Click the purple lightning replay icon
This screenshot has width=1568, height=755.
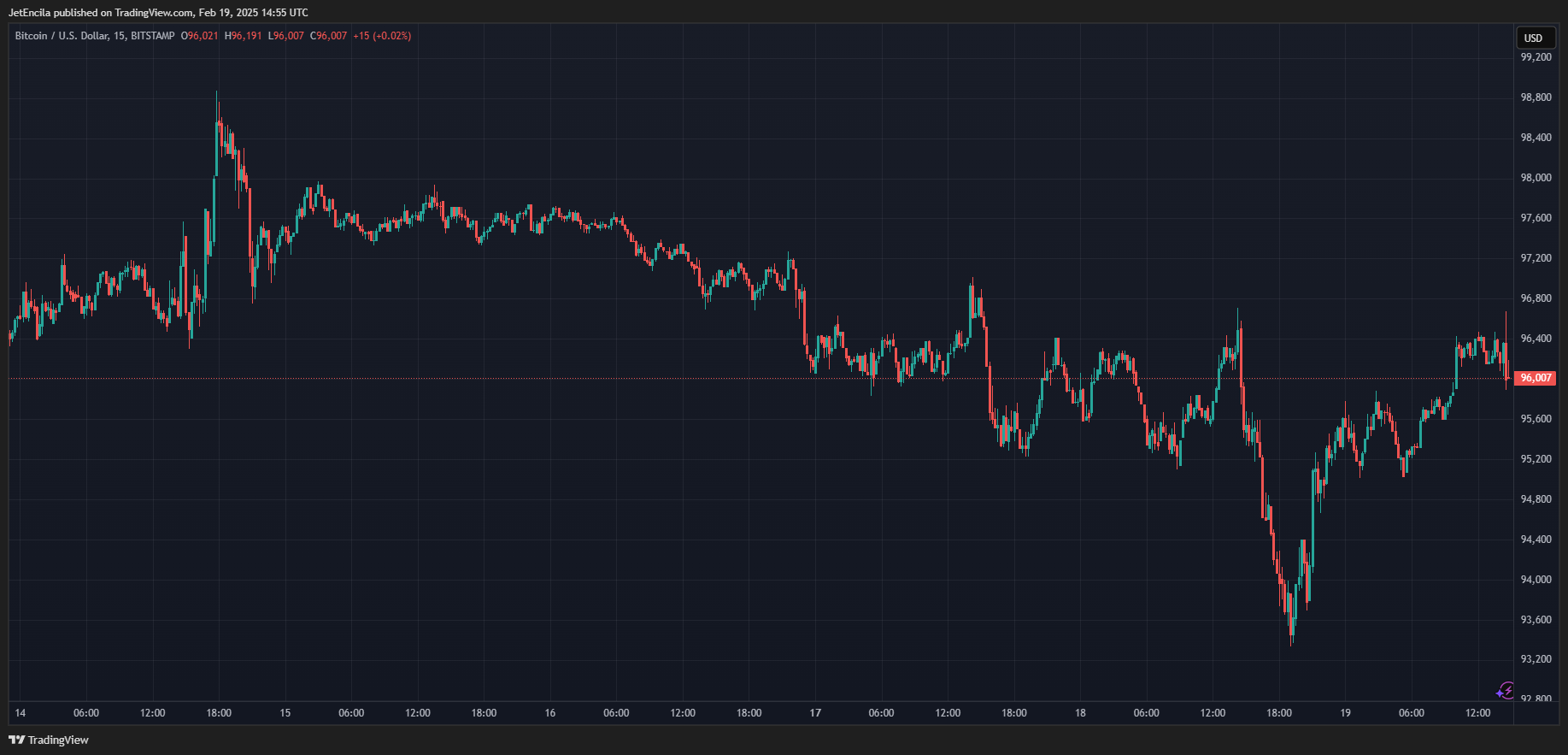coord(1506,691)
